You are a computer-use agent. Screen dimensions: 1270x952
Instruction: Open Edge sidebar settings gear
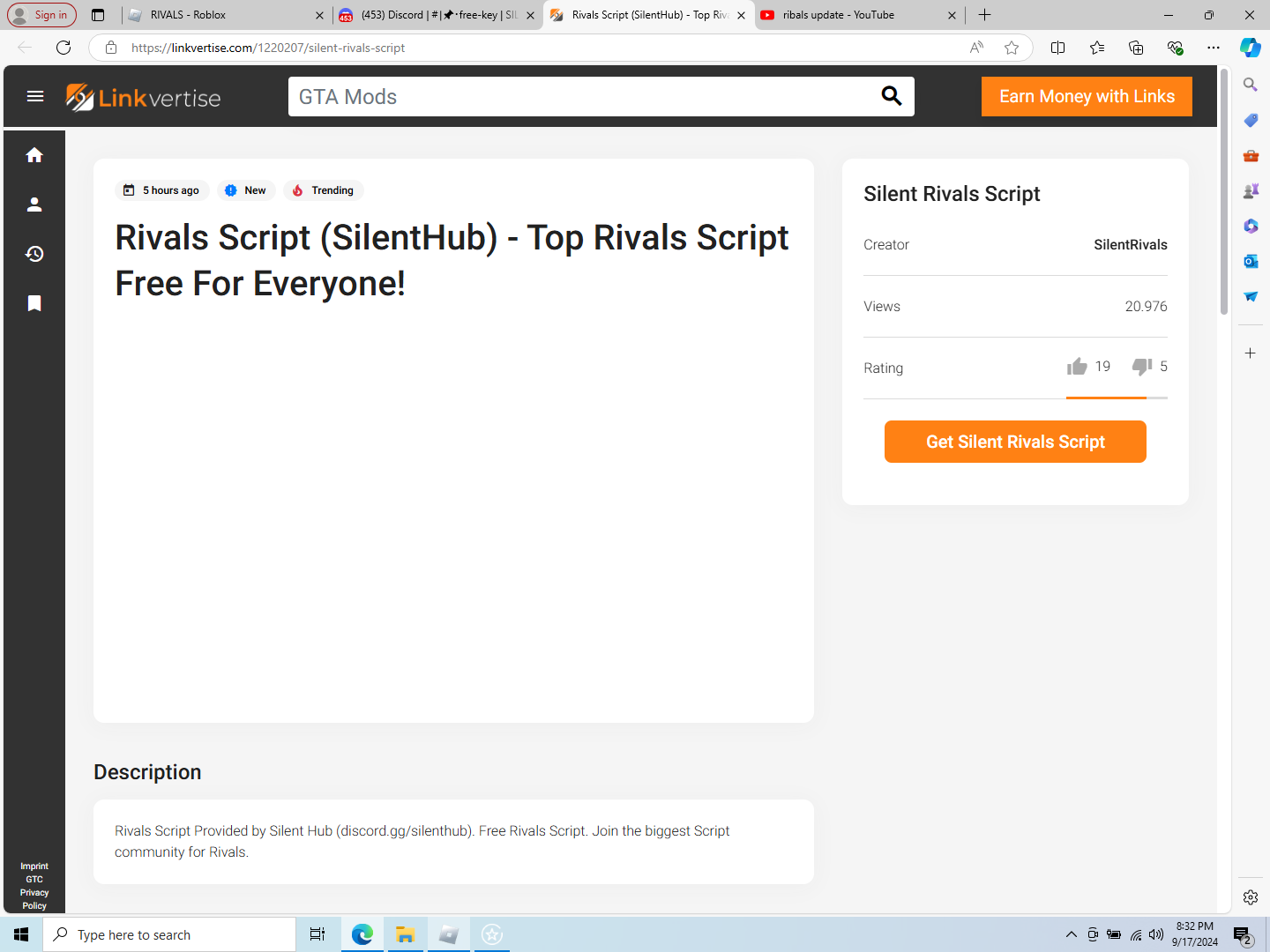(x=1251, y=897)
